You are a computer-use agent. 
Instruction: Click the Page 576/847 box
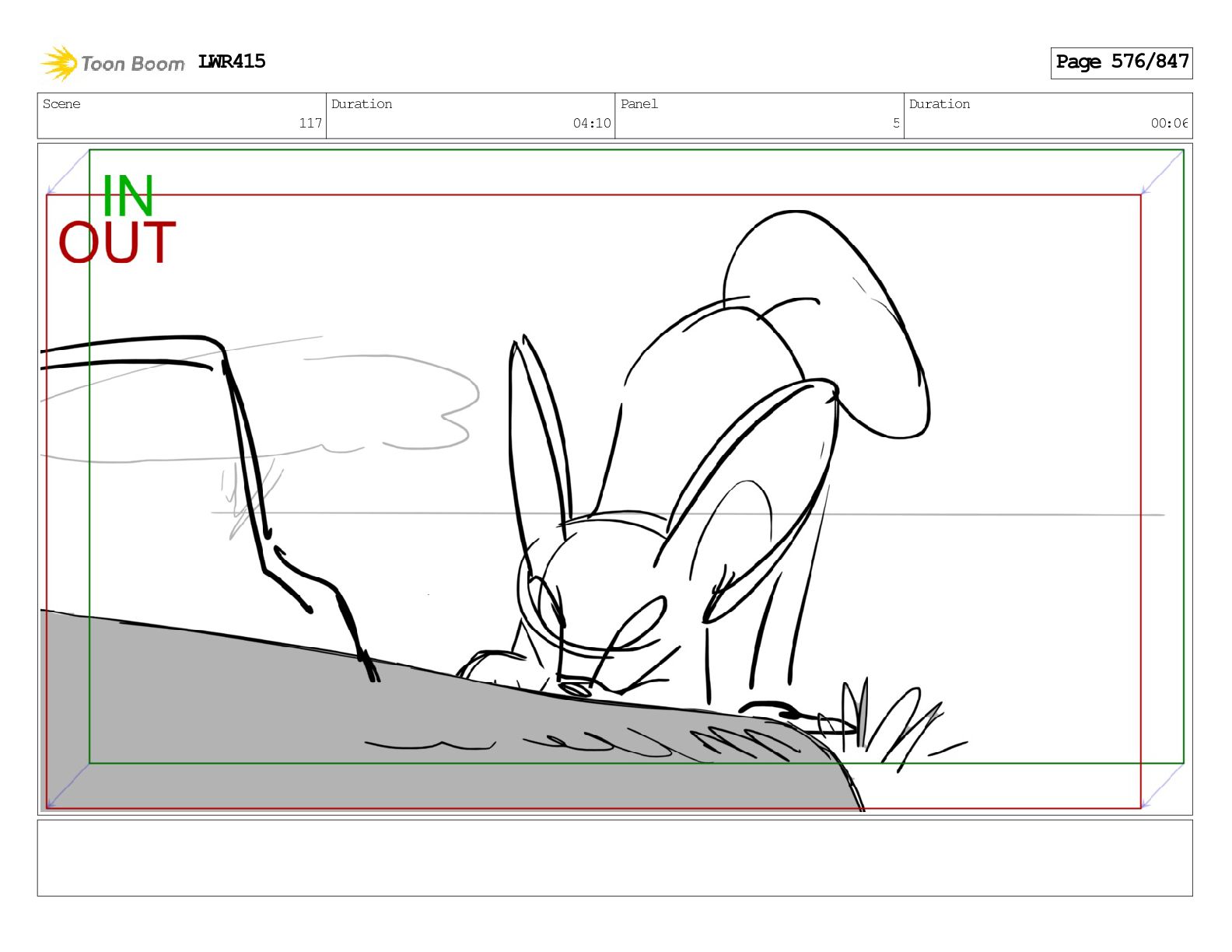click(x=1121, y=62)
